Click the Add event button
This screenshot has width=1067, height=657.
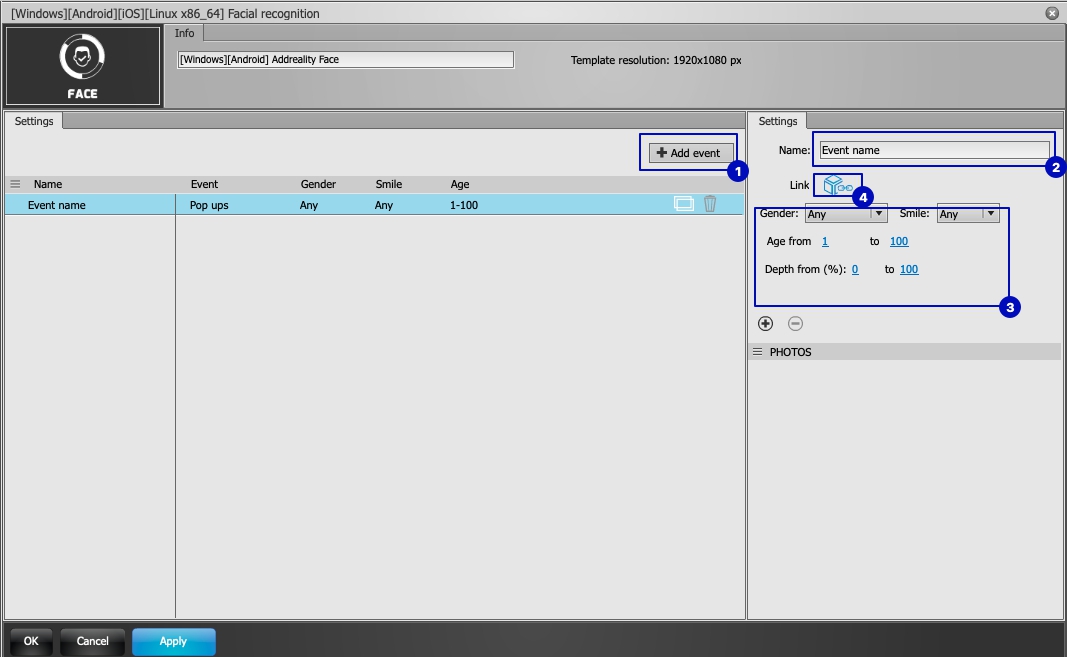[689, 153]
